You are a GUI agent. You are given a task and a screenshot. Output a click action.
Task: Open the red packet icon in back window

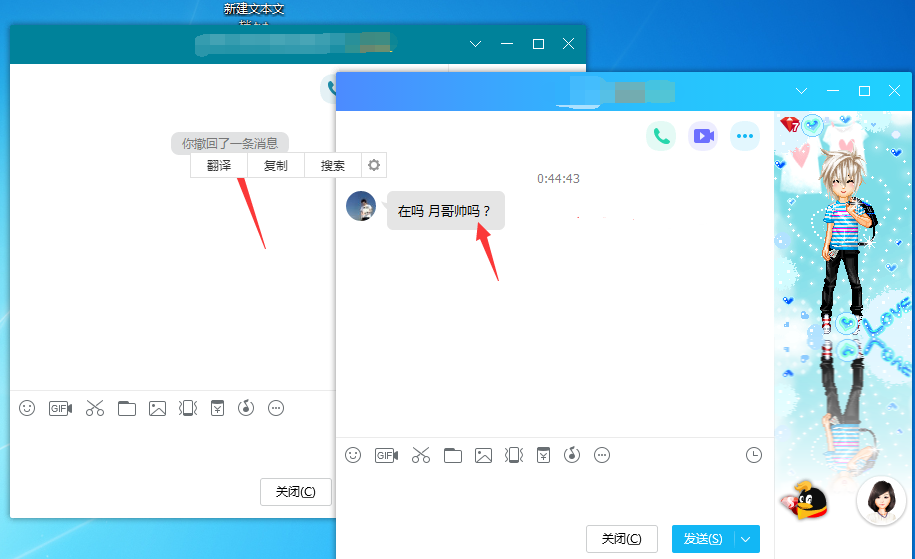pos(217,408)
